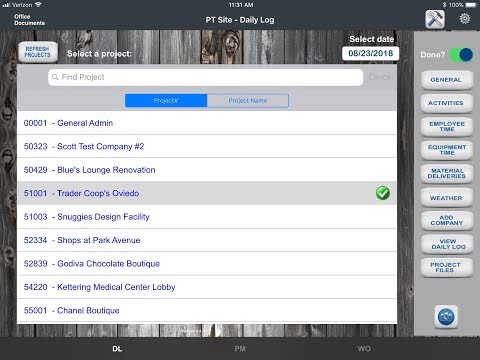Open the settings gear icon
The image size is (480, 360).
point(465,18)
